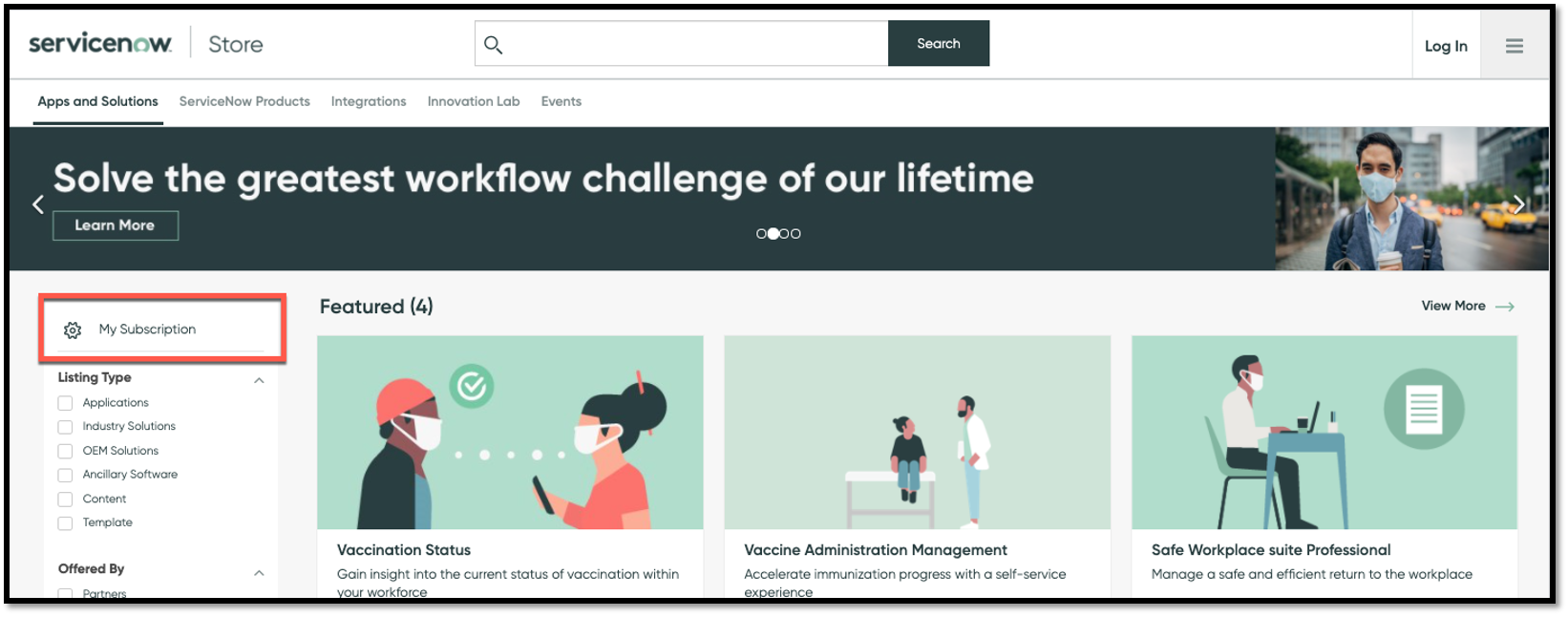Select the last carousel dot indicator
The image size is (1568, 617).
pos(795,234)
